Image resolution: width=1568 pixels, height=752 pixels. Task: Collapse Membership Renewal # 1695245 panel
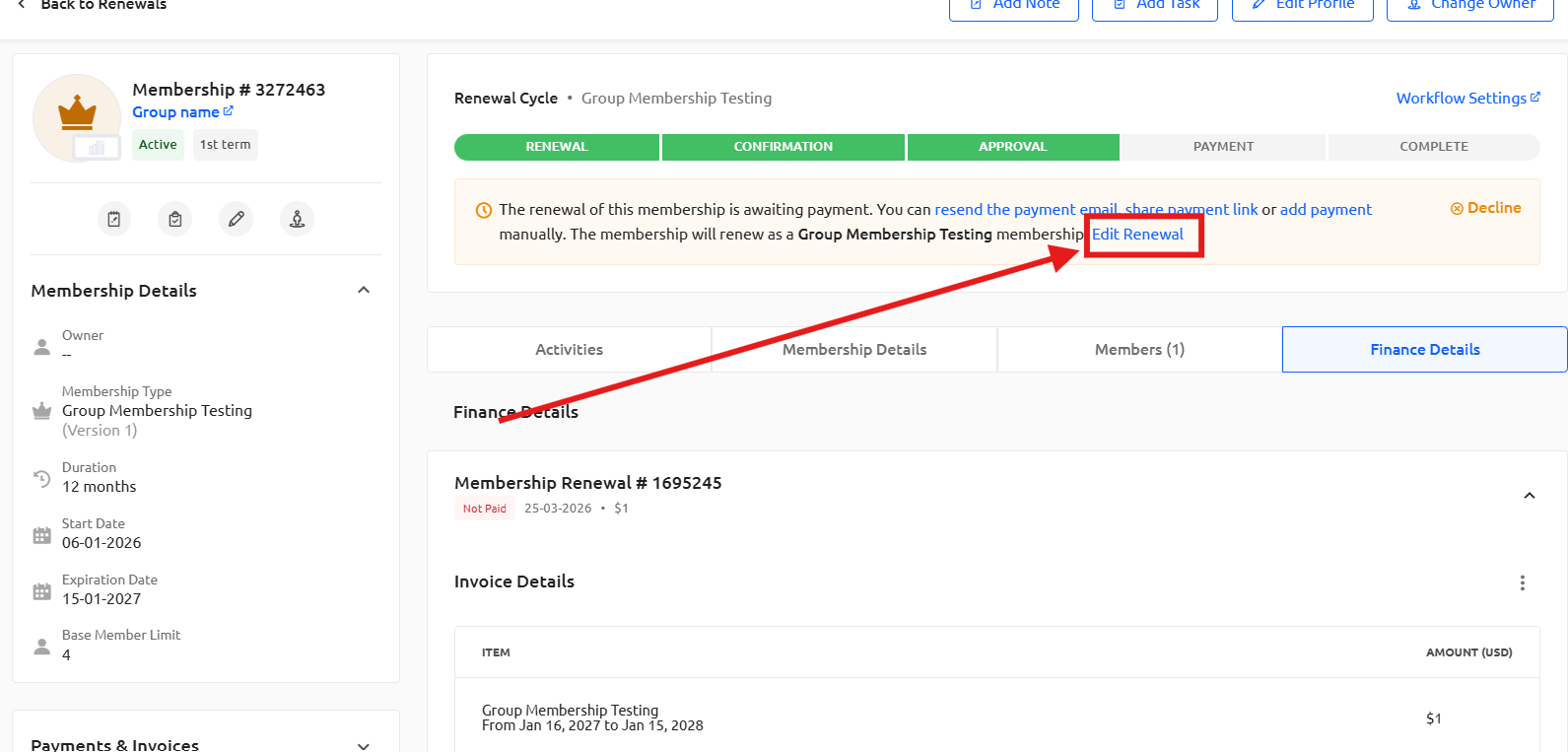1530,496
